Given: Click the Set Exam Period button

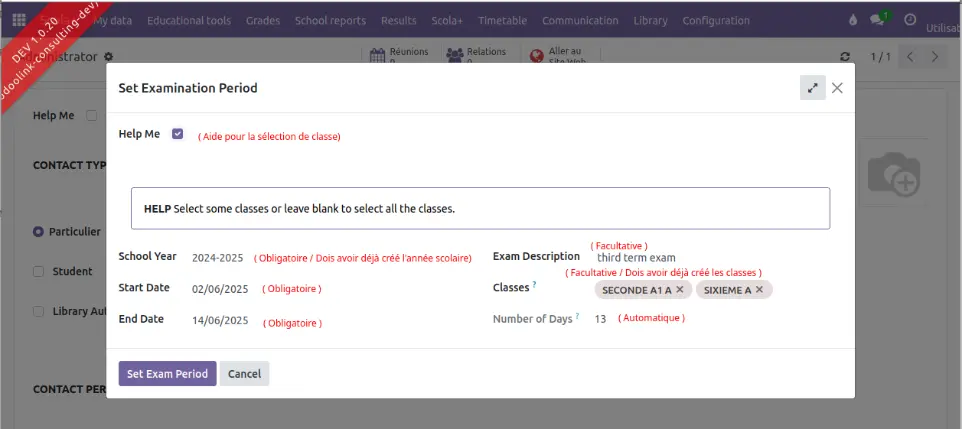Looking at the screenshot, I should point(167,373).
